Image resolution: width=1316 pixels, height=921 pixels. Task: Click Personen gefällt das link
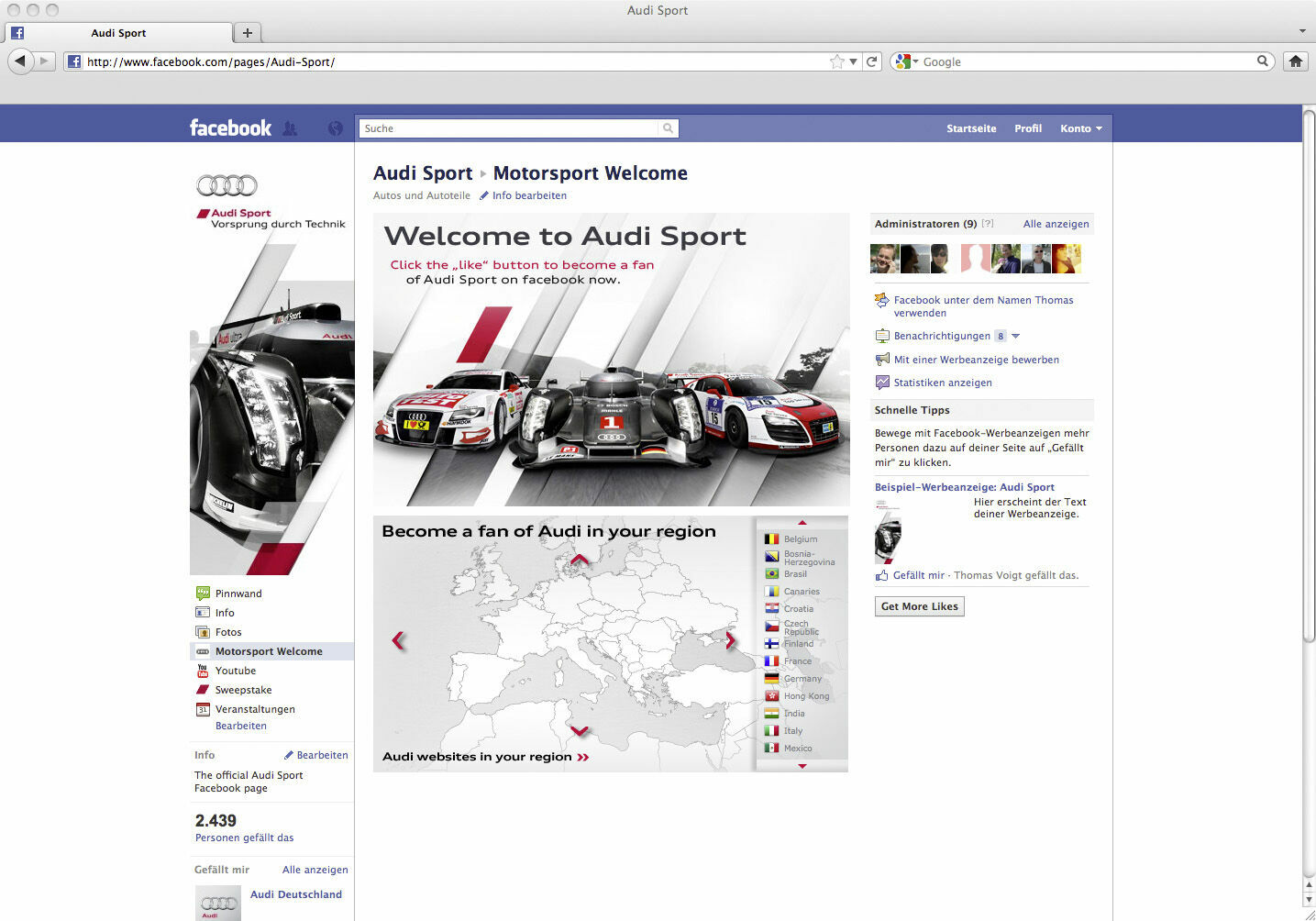pyautogui.click(x=244, y=838)
